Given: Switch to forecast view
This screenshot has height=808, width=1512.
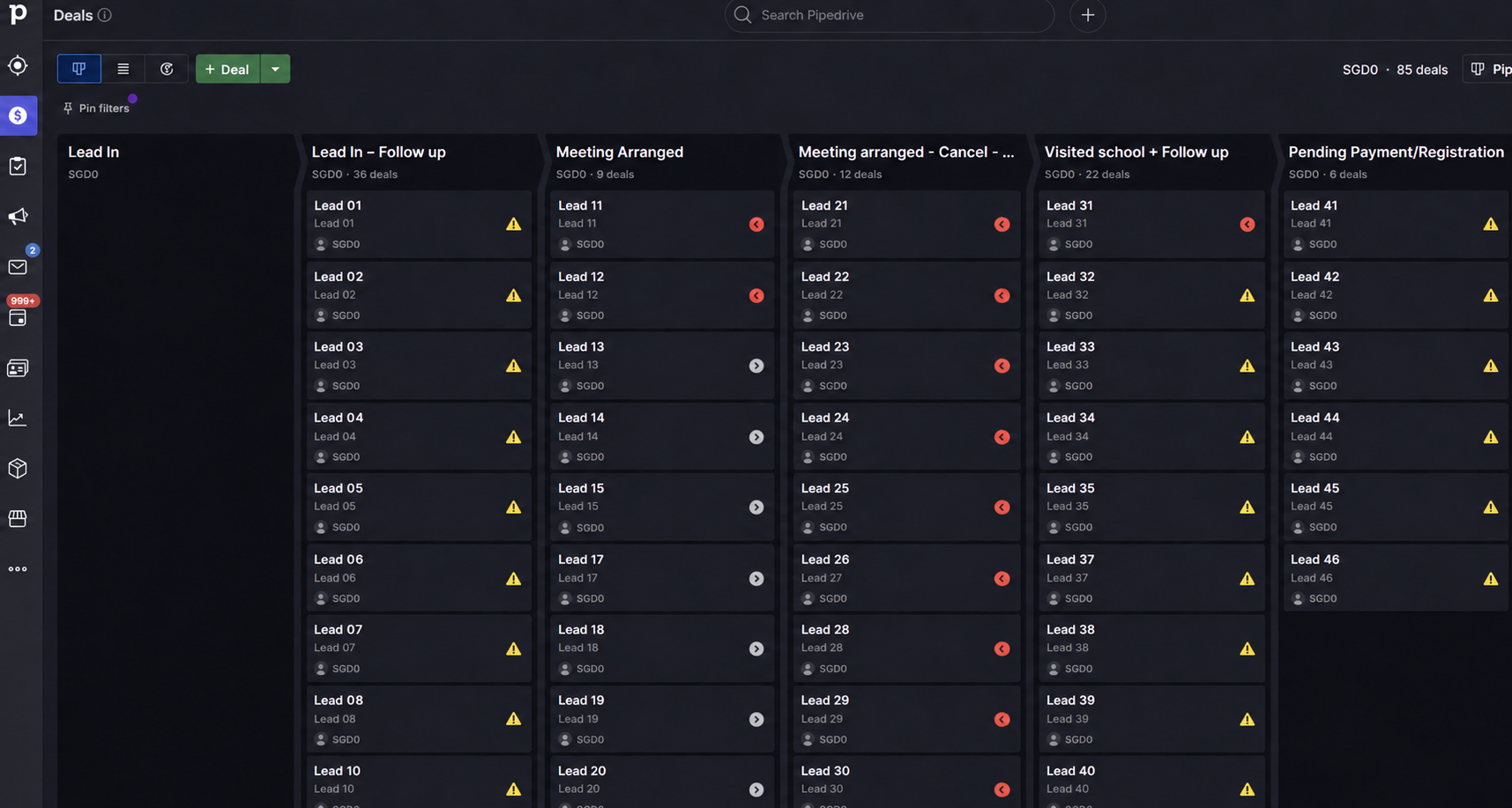Looking at the screenshot, I should (166, 69).
